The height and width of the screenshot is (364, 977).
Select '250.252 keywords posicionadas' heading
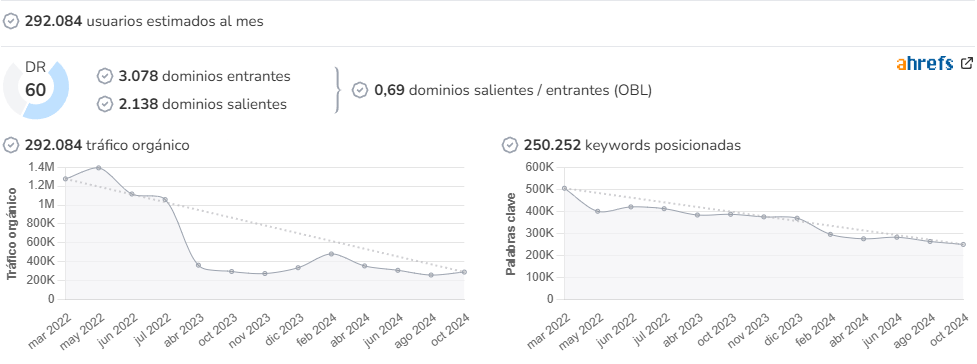click(632, 145)
